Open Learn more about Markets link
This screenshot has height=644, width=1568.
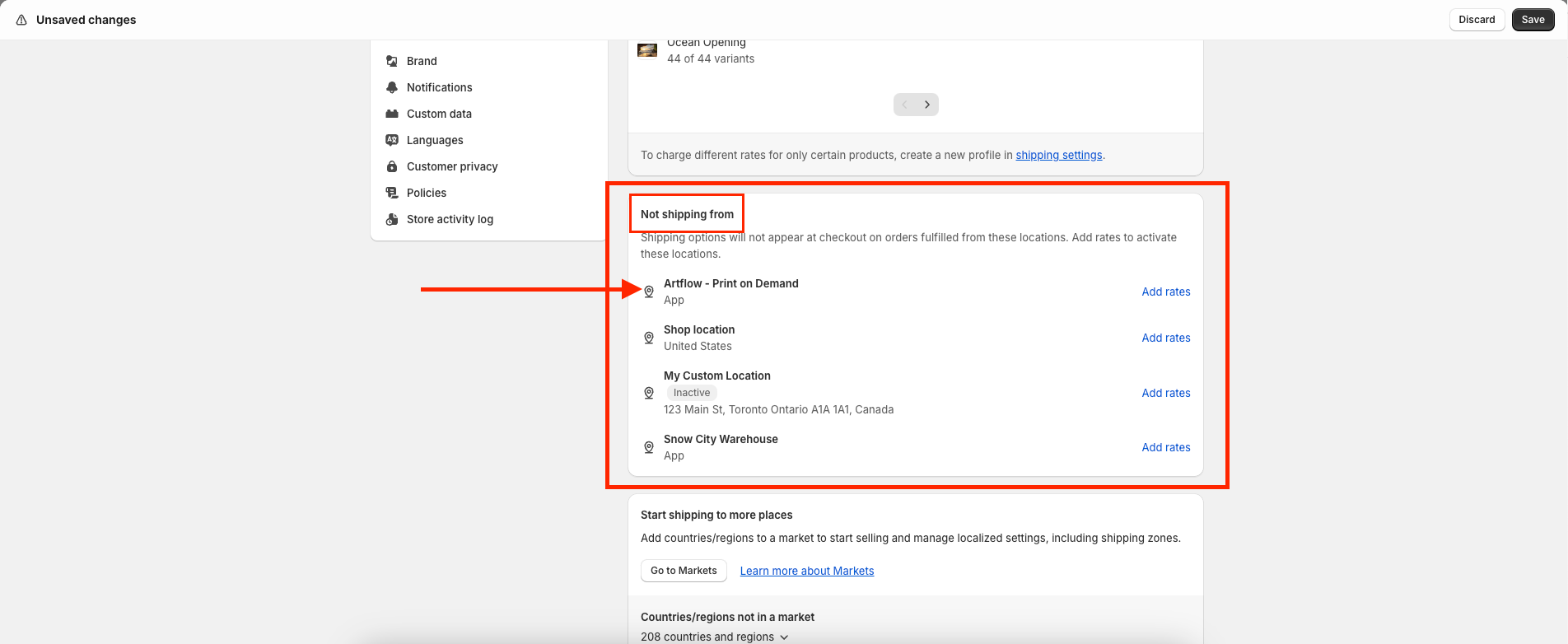click(x=807, y=571)
